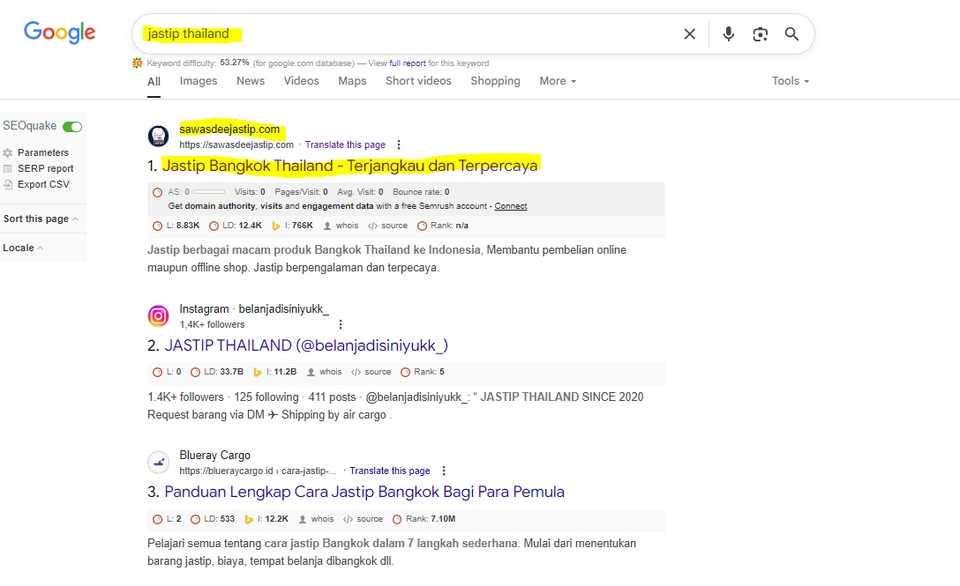The width and height of the screenshot is (960, 586).
Task: Expand the More search filters dropdown
Action: point(557,81)
